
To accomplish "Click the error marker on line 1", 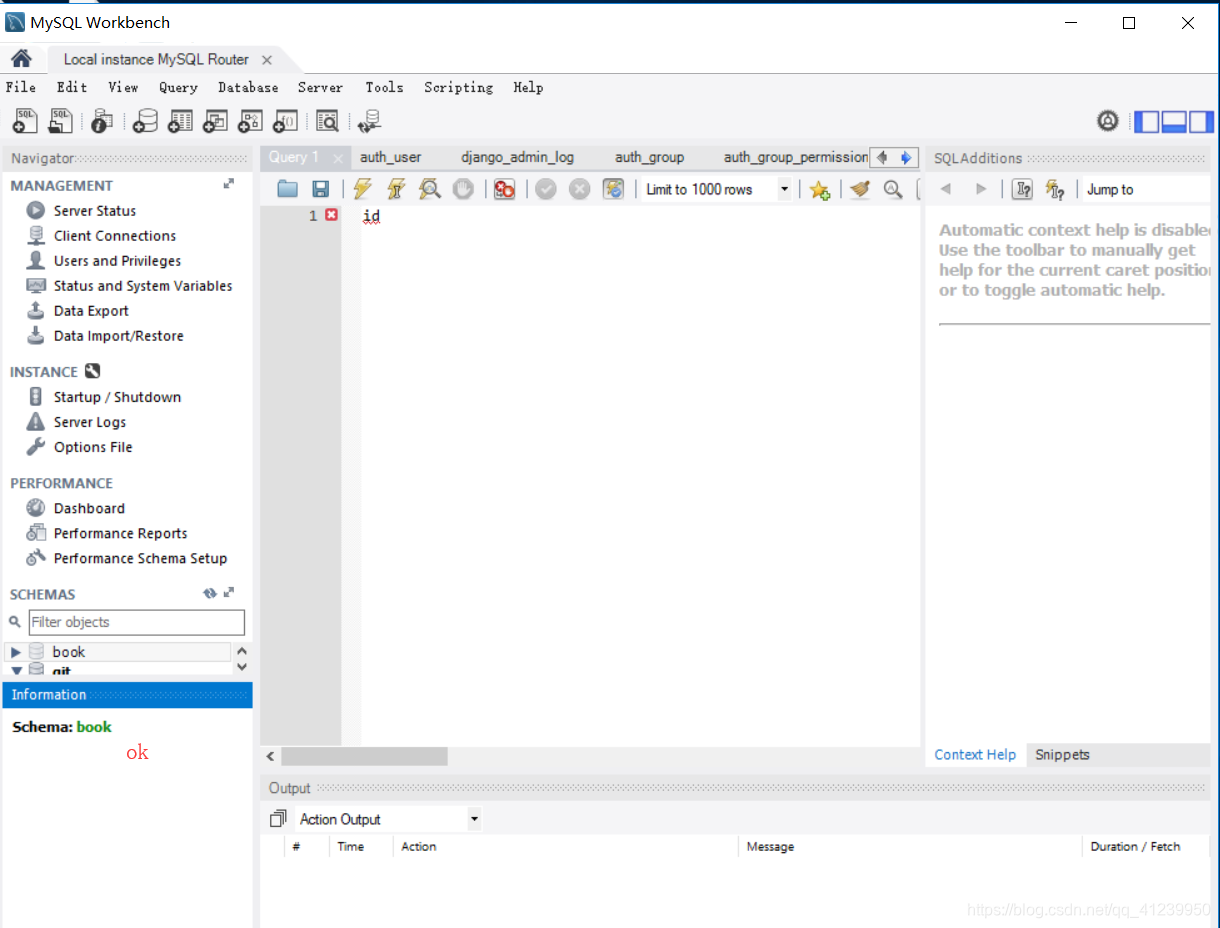I will 331,215.
